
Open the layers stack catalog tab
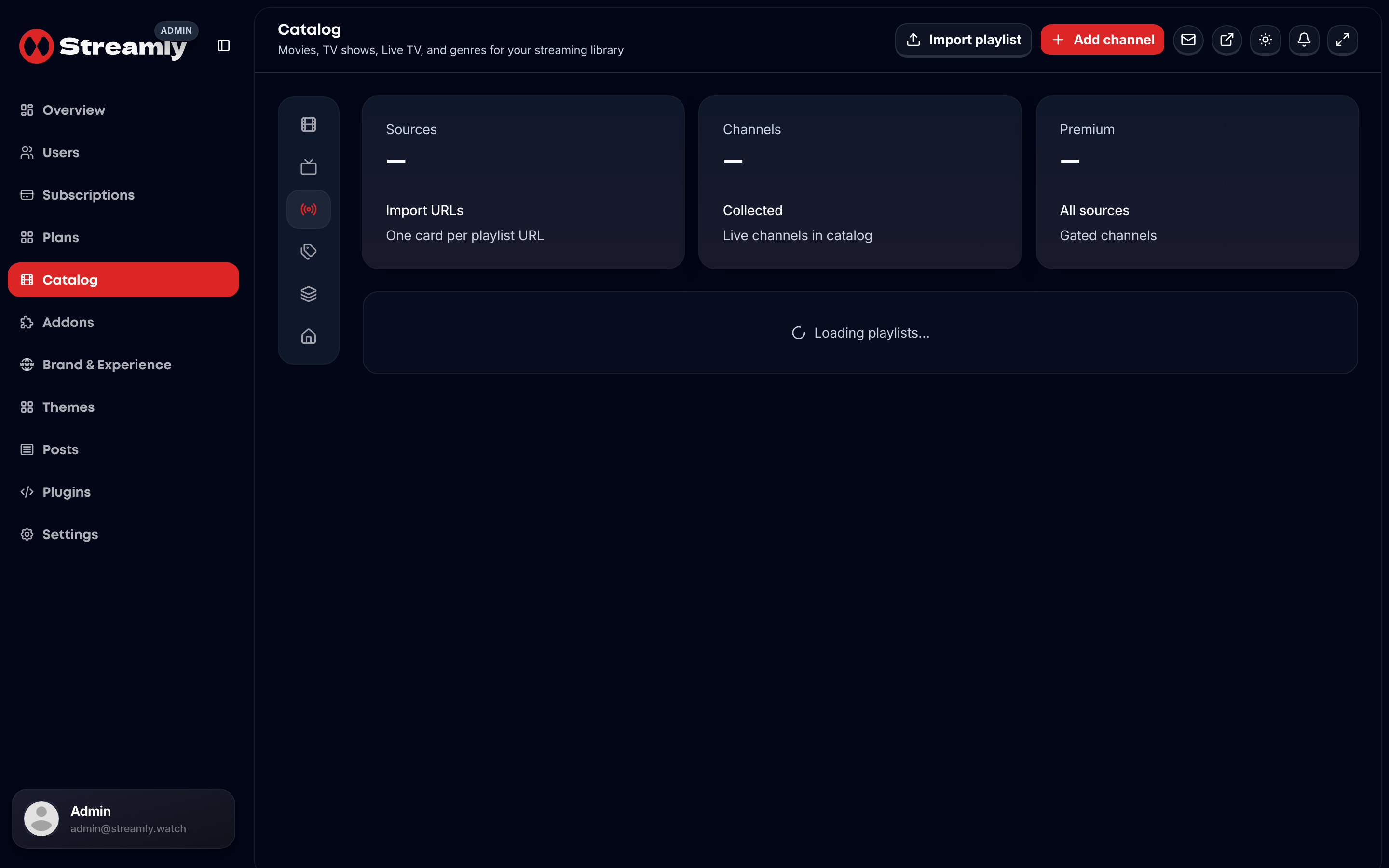(x=309, y=294)
